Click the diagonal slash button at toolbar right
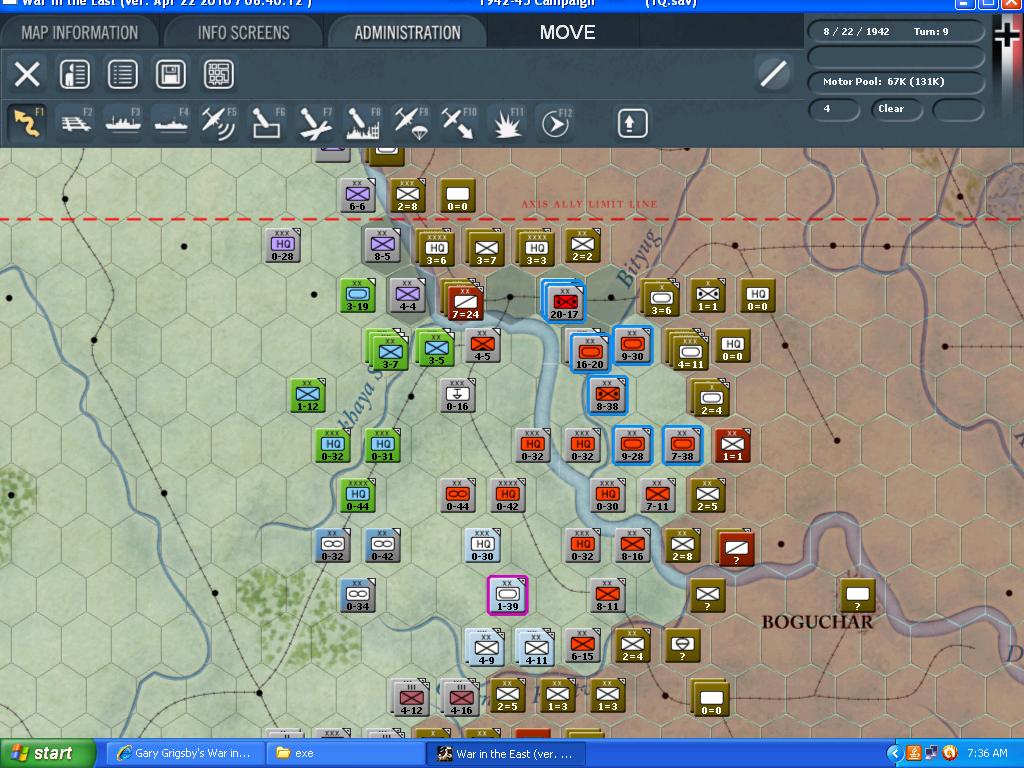Screen dimensions: 1024x768 click(x=773, y=73)
